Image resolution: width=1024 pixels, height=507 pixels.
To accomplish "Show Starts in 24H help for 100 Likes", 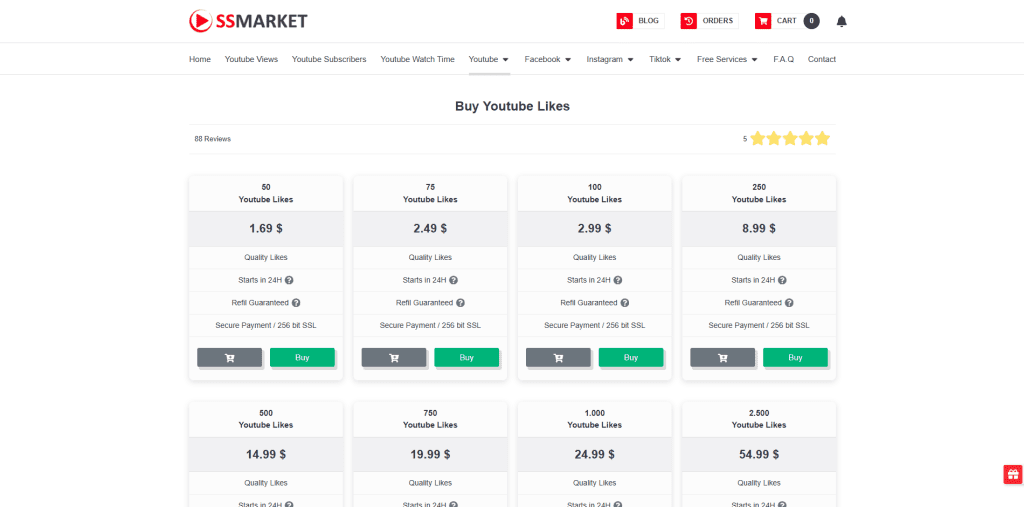I will [x=618, y=280].
